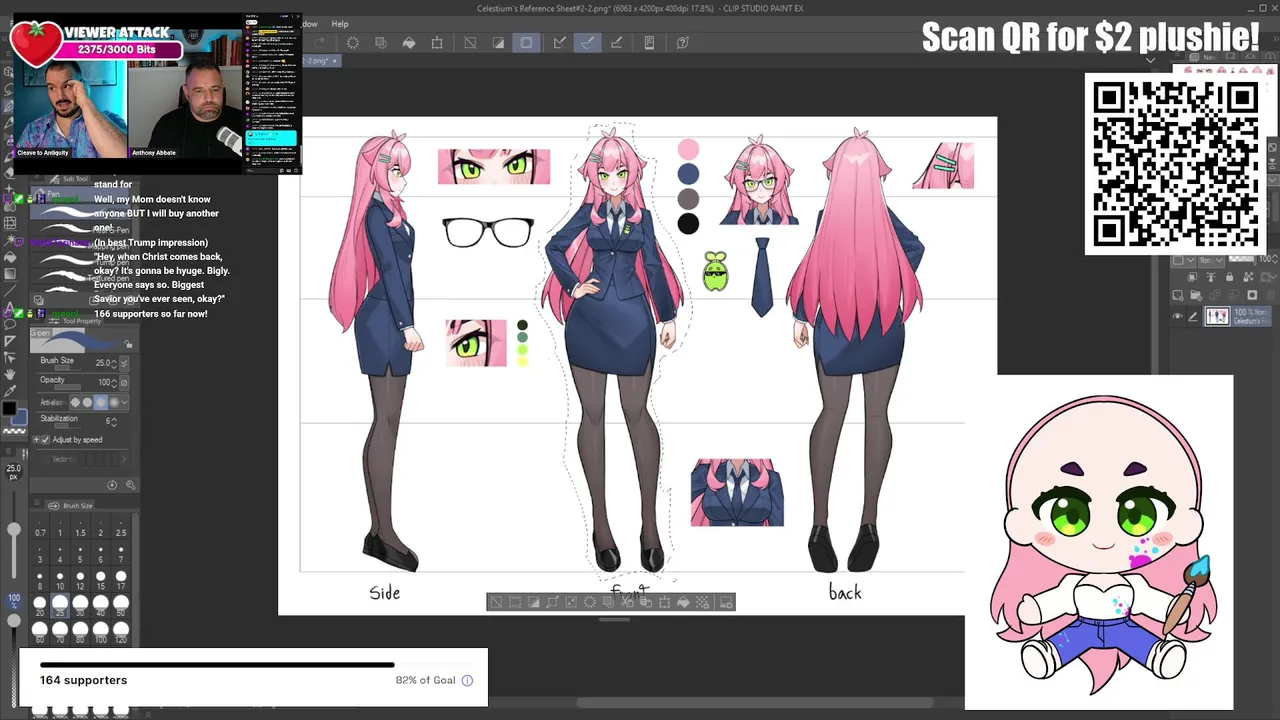1280x720 pixels.
Task: Click the opacity dynamics icon beside 100
Action: coord(124,382)
